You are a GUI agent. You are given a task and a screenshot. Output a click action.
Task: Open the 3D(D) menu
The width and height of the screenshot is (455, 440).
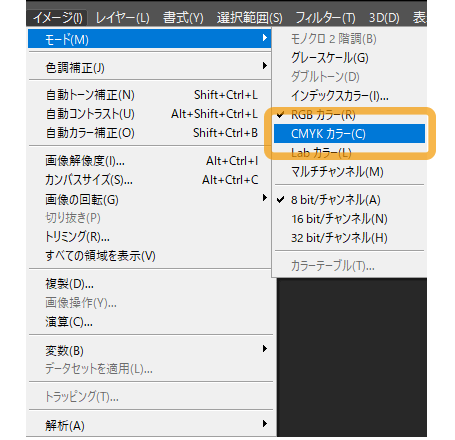[384, 18]
